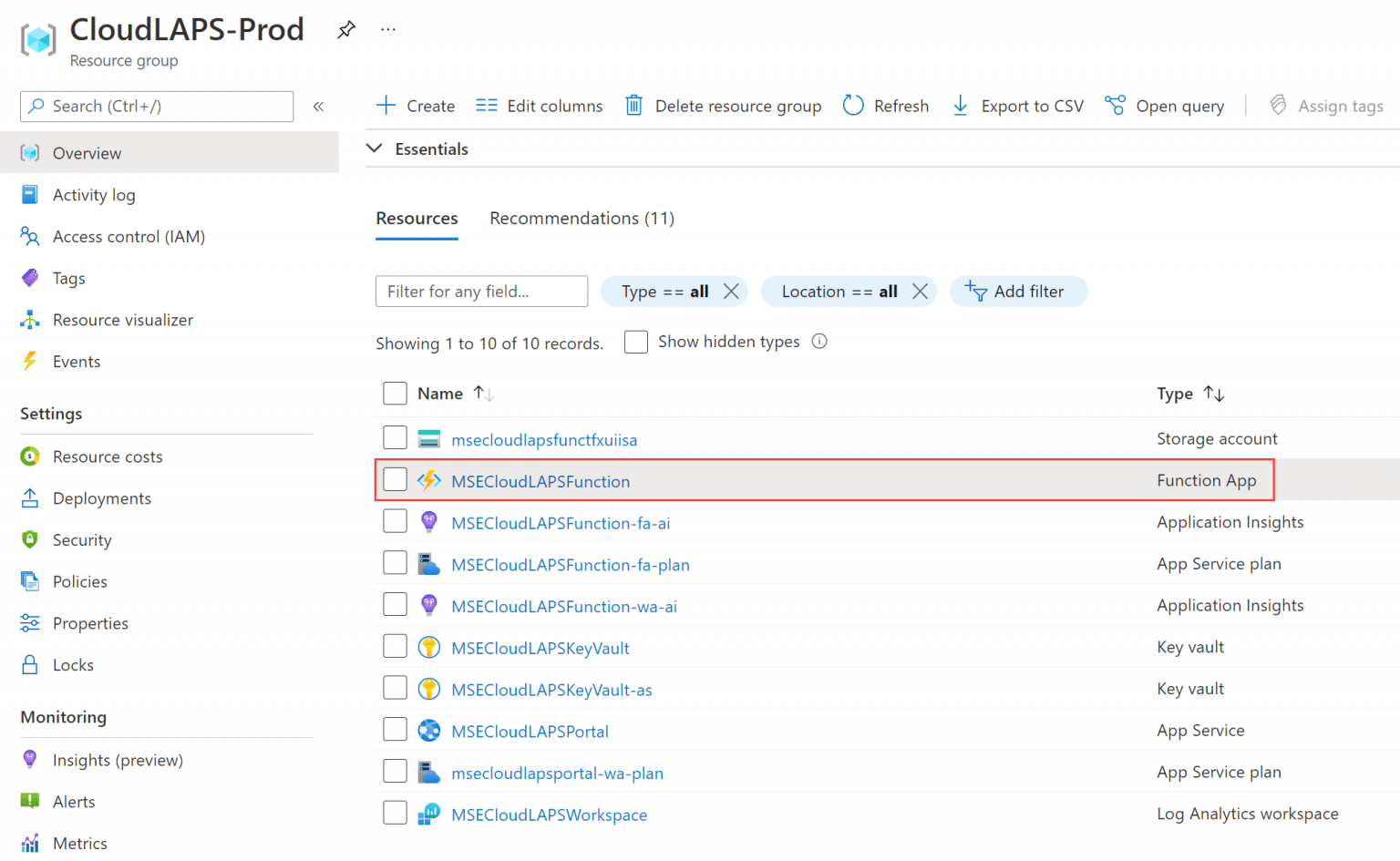
Task: Open Resource visualizer from the sidebar
Action: (x=123, y=320)
